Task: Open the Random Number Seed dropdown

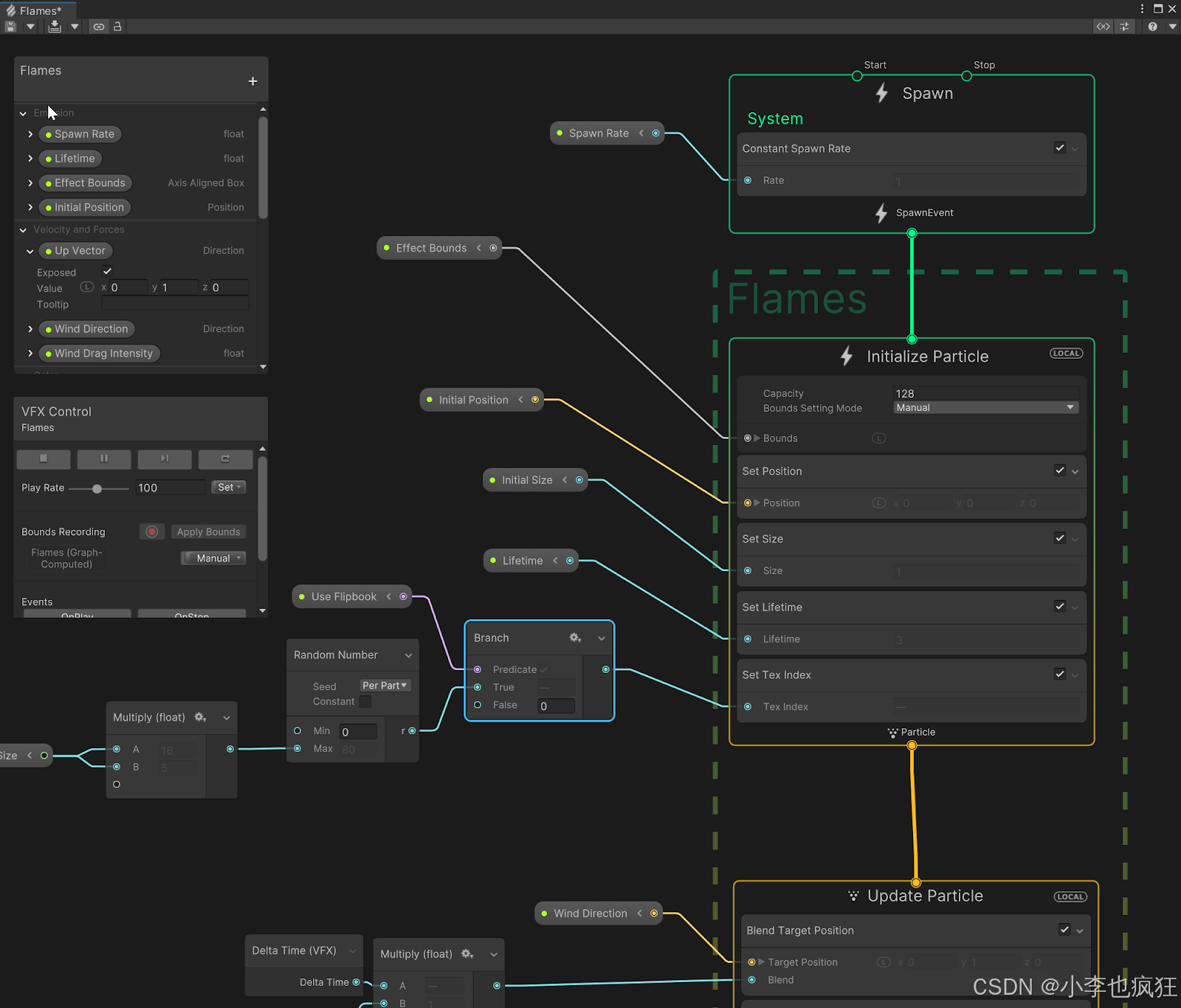Action: pyautogui.click(x=385, y=686)
